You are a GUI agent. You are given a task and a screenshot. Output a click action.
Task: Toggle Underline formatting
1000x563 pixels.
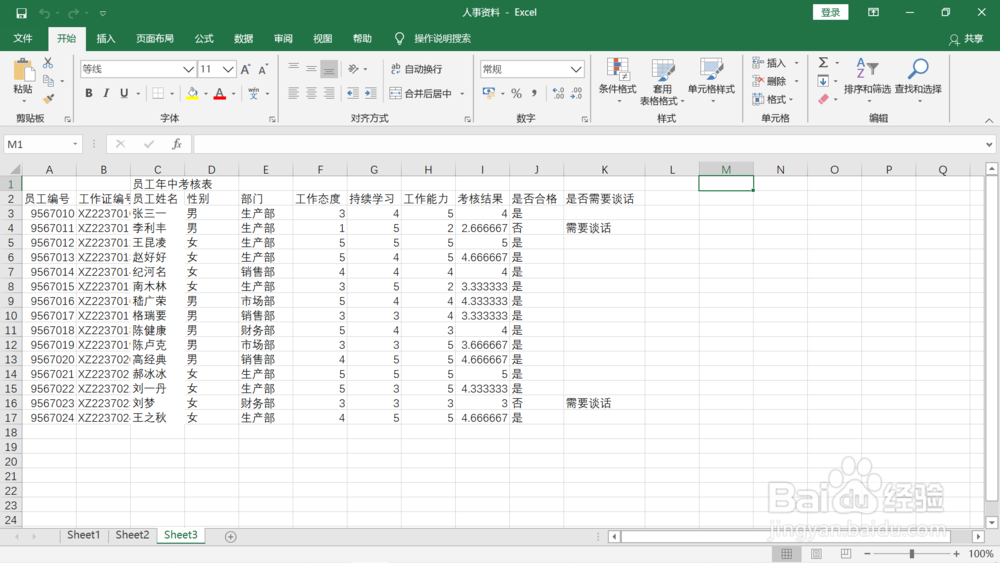124,94
